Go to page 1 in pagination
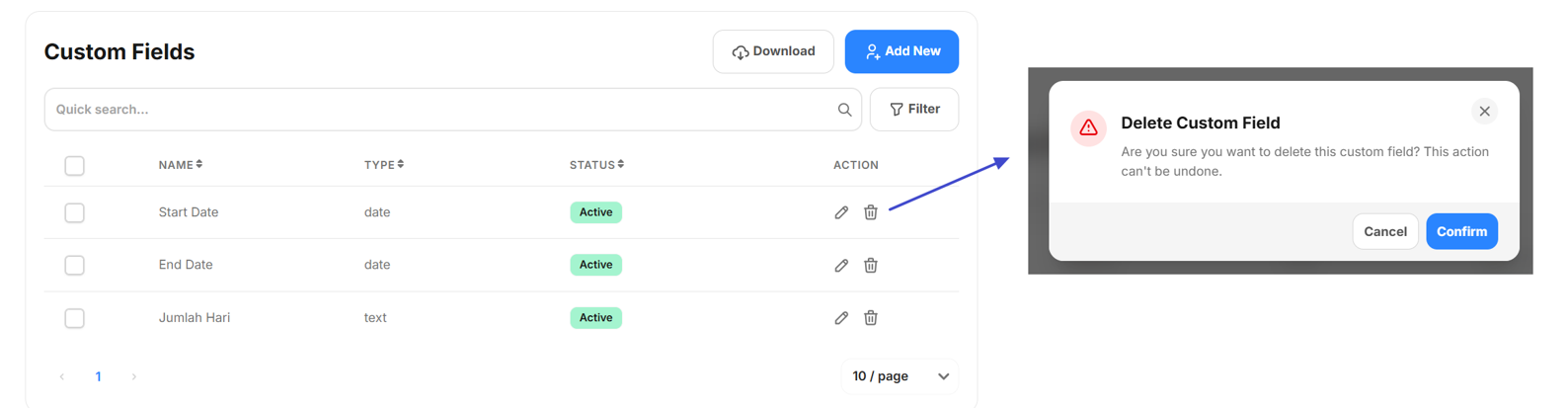Viewport: 1568px width, 409px height. 98,376
